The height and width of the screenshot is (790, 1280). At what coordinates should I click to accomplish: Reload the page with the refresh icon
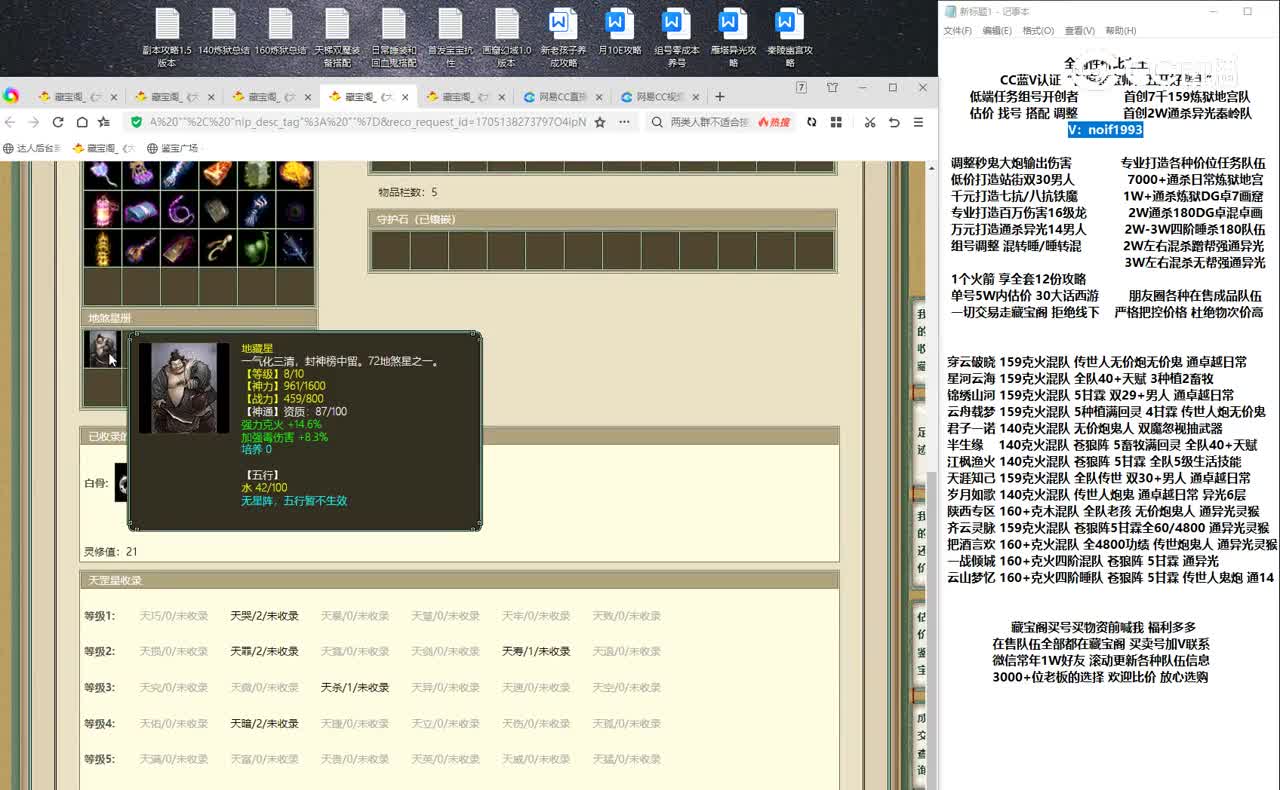click(x=57, y=122)
